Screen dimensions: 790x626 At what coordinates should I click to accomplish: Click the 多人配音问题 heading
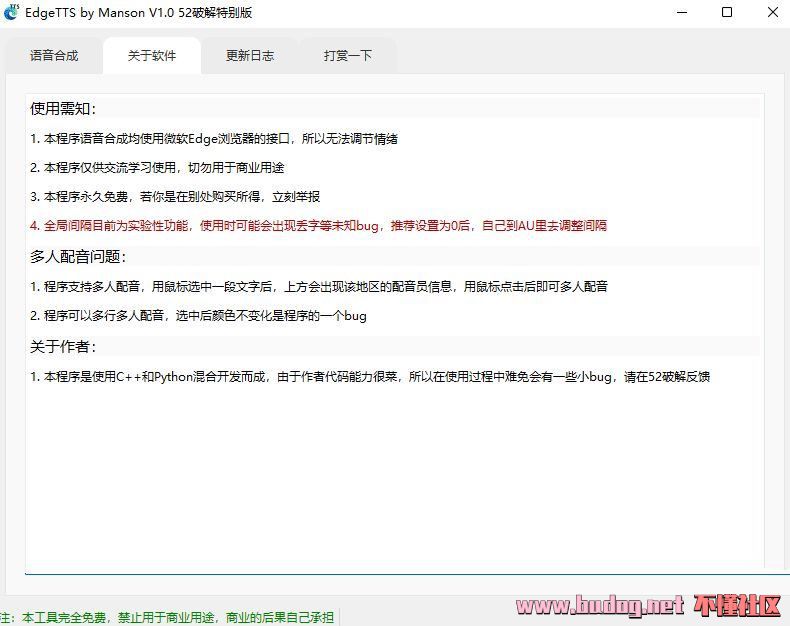[78, 257]
